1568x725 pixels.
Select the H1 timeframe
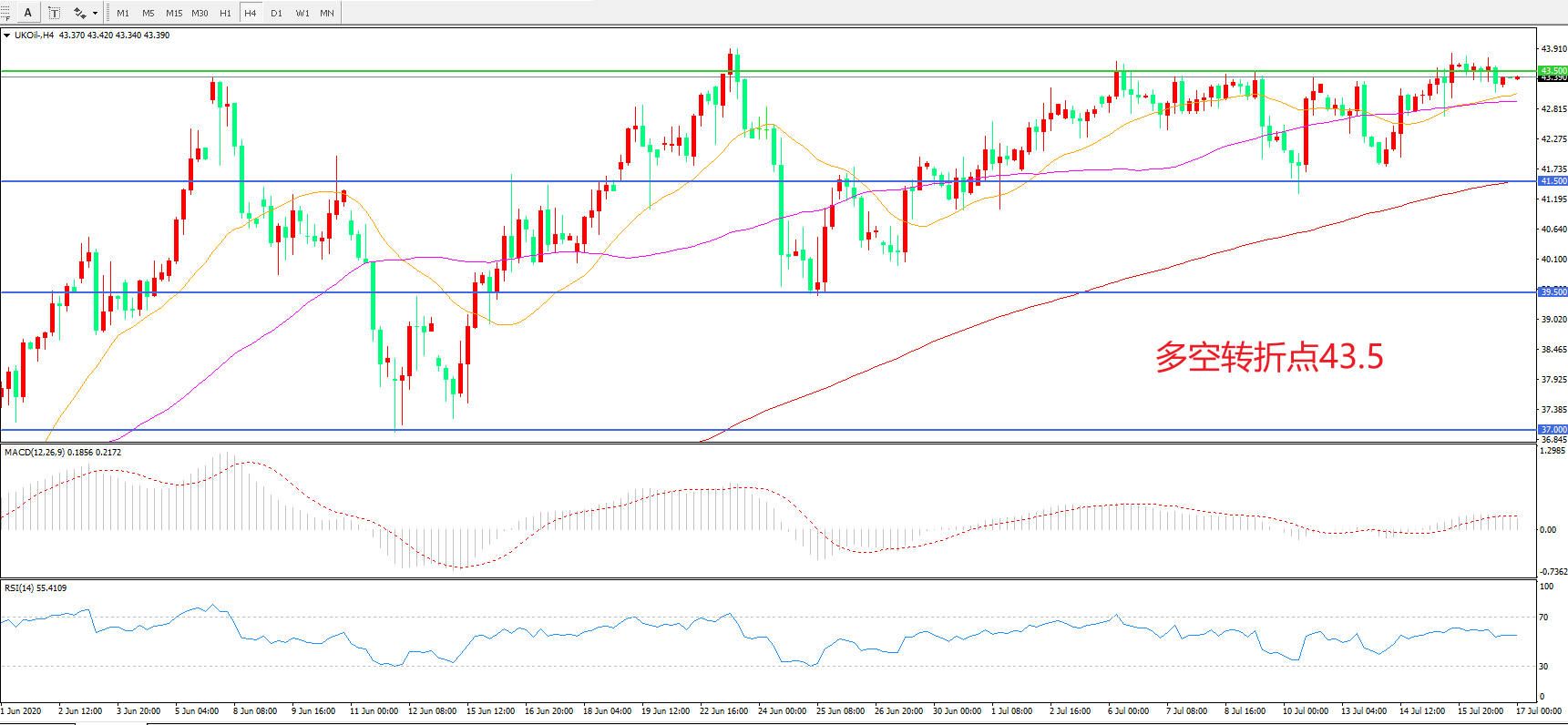pyautogui.click(x=225, y=13)
